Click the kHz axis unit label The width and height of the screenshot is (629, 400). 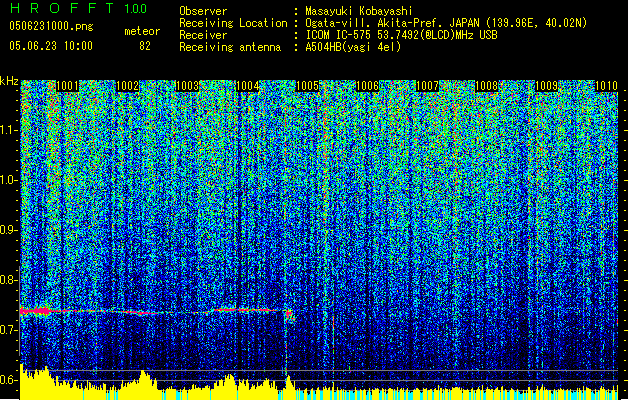click(9, 81)
